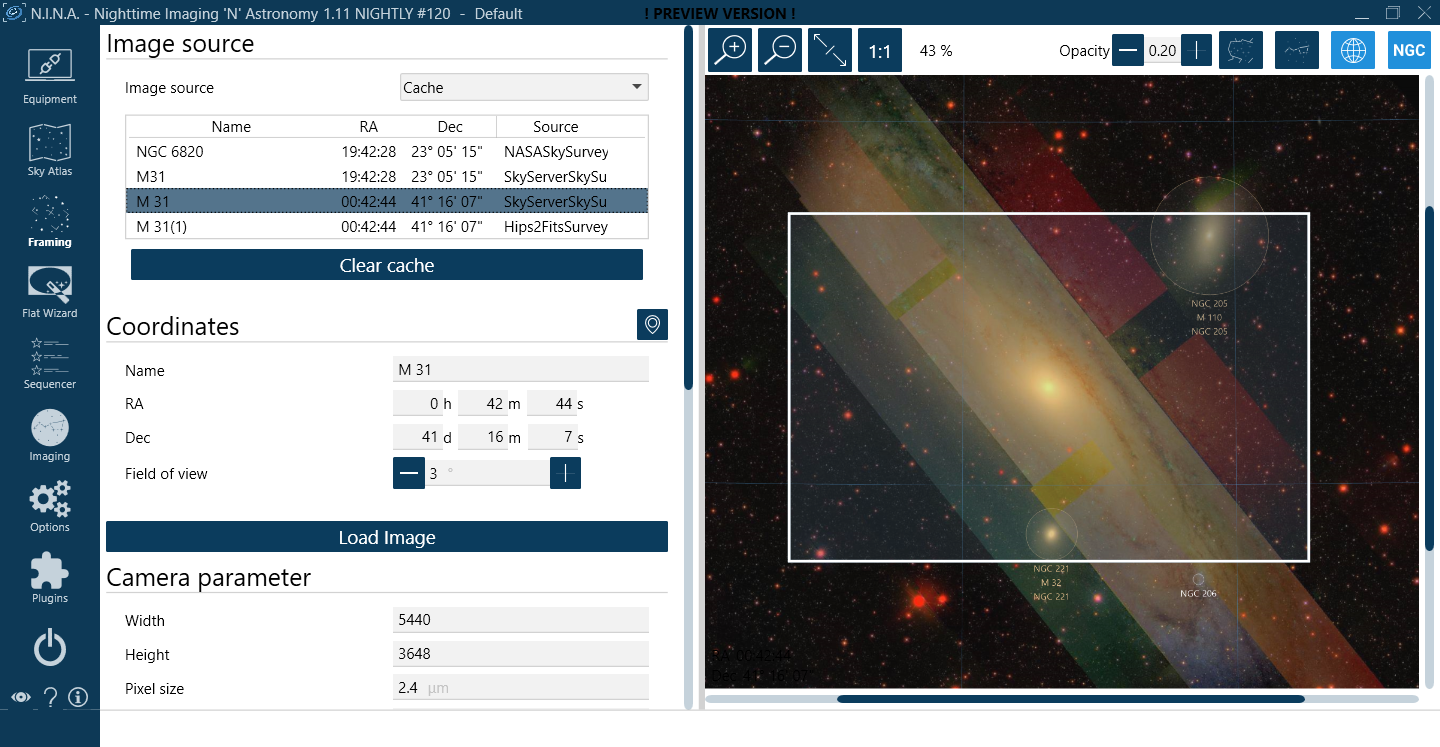Click the sky image vertical scrollbar
The width and height of the screenshot is (1440, 747).
tap(1430, 378)
